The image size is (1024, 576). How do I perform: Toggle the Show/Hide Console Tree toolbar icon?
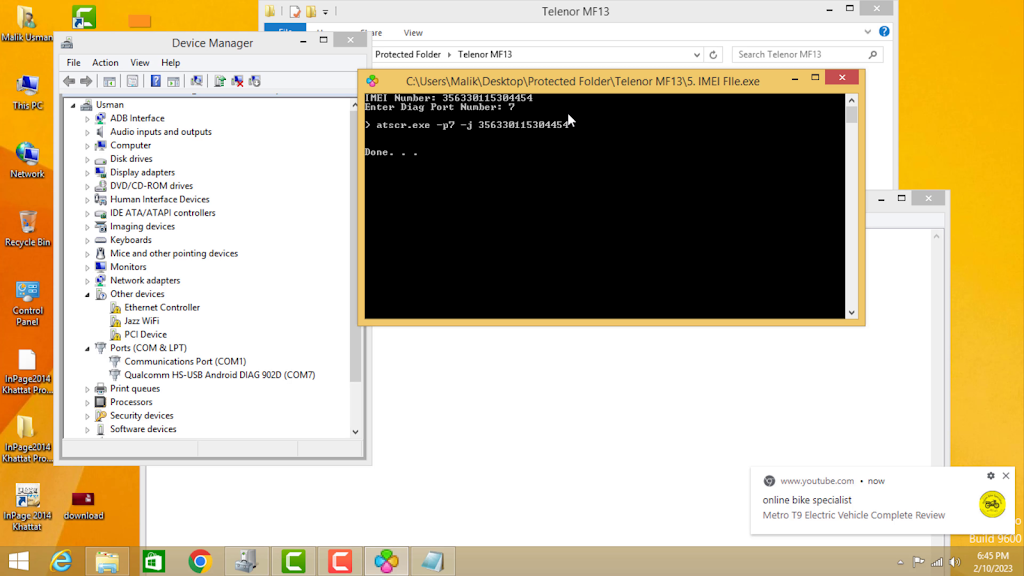[x=110, y=81]
